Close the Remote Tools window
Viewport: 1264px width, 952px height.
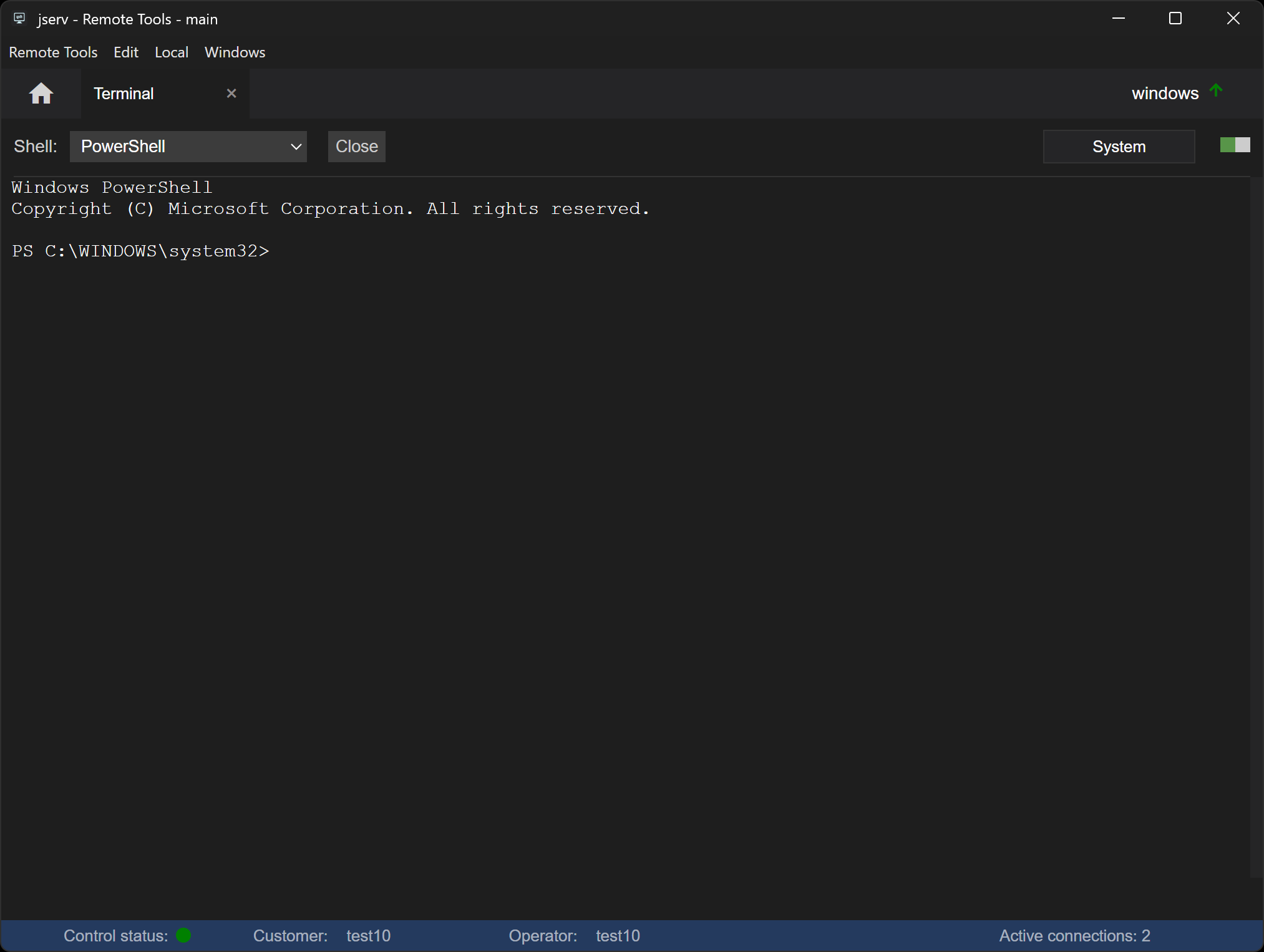click(1233, 19)
